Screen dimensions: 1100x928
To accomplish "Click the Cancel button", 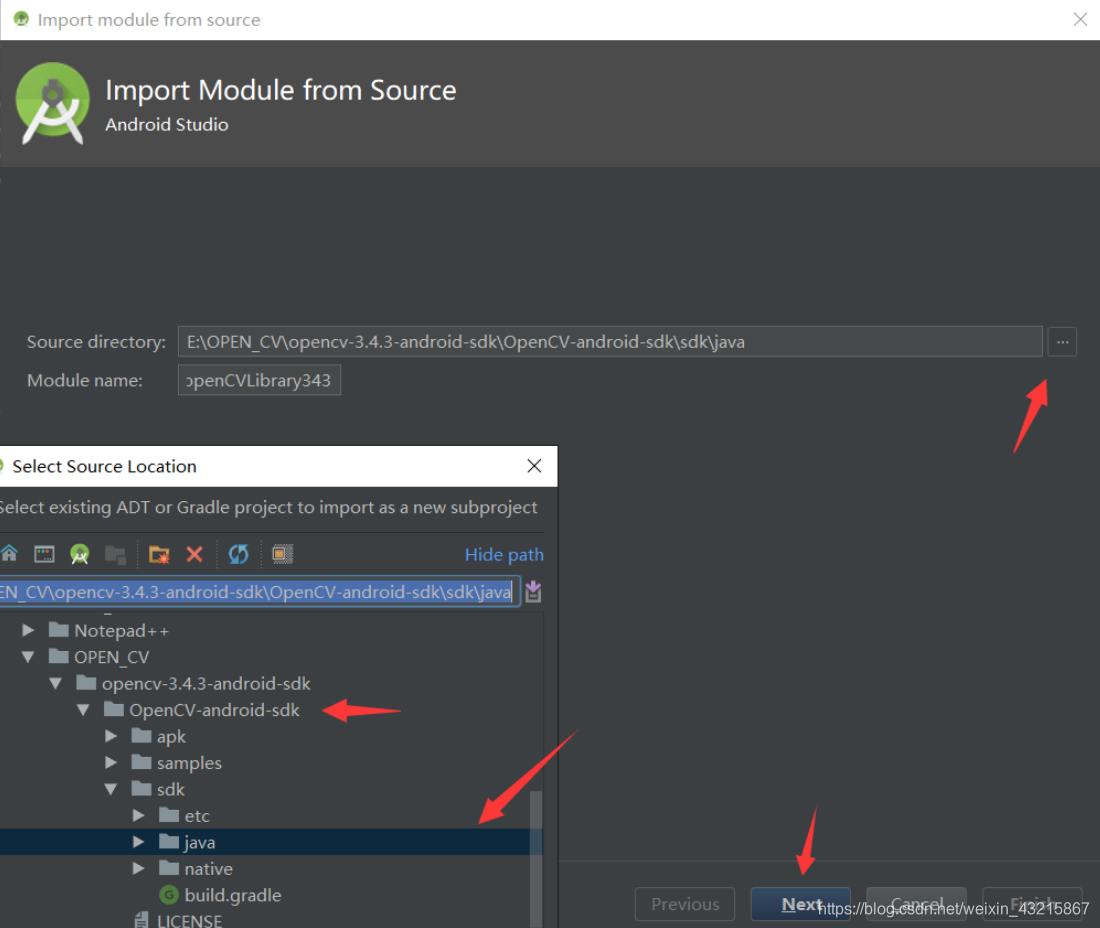I will (x=916, y=904).
